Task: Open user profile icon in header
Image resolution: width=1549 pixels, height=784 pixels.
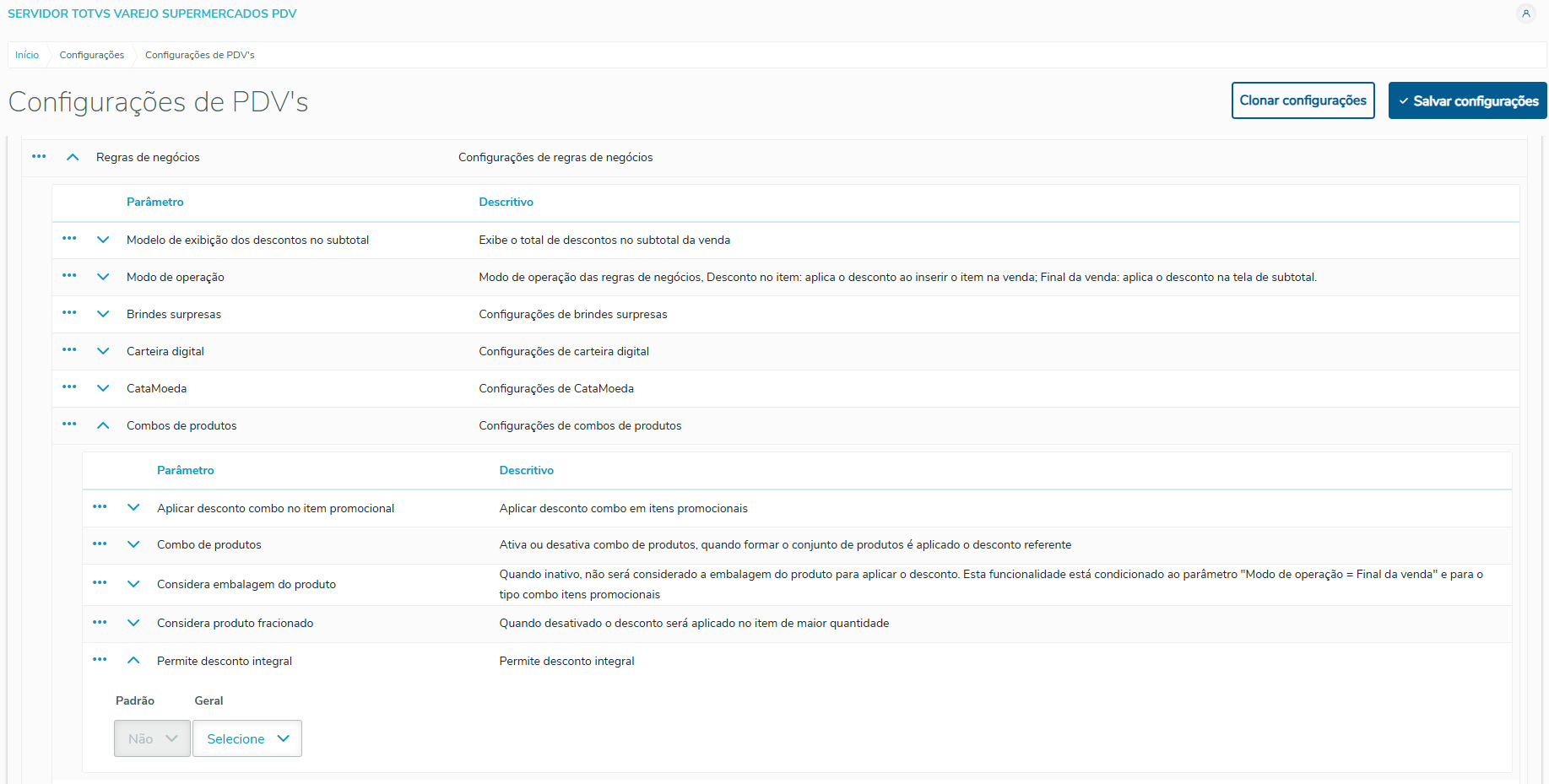Action: coord(1525,14)
